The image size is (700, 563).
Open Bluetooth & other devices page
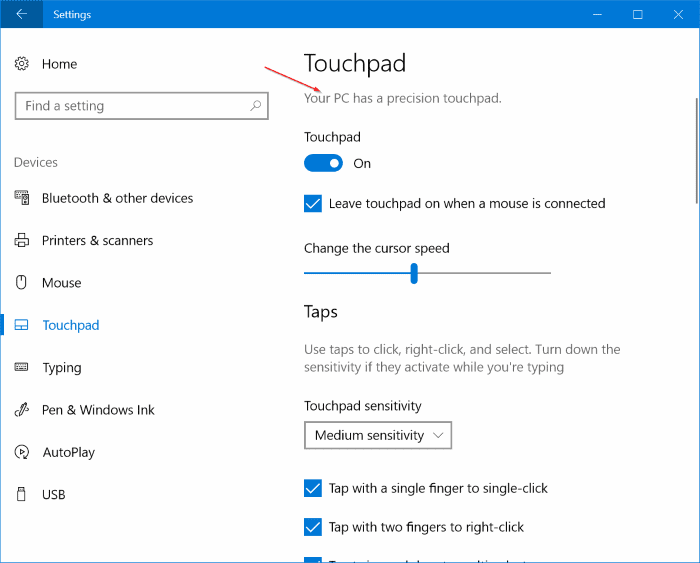[x=117, y=198]
